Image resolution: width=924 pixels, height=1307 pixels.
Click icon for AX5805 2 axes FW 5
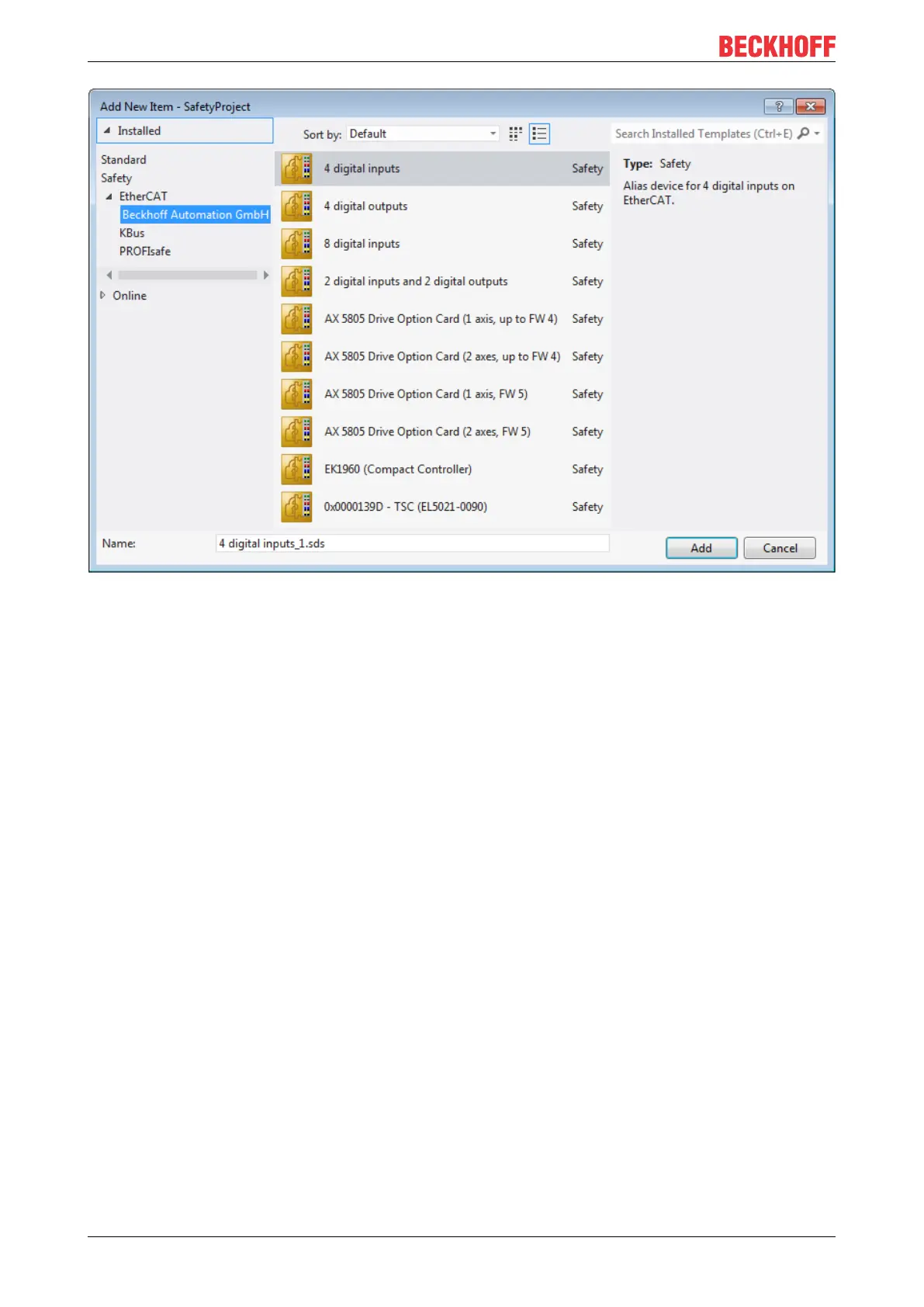click(296, 432)
